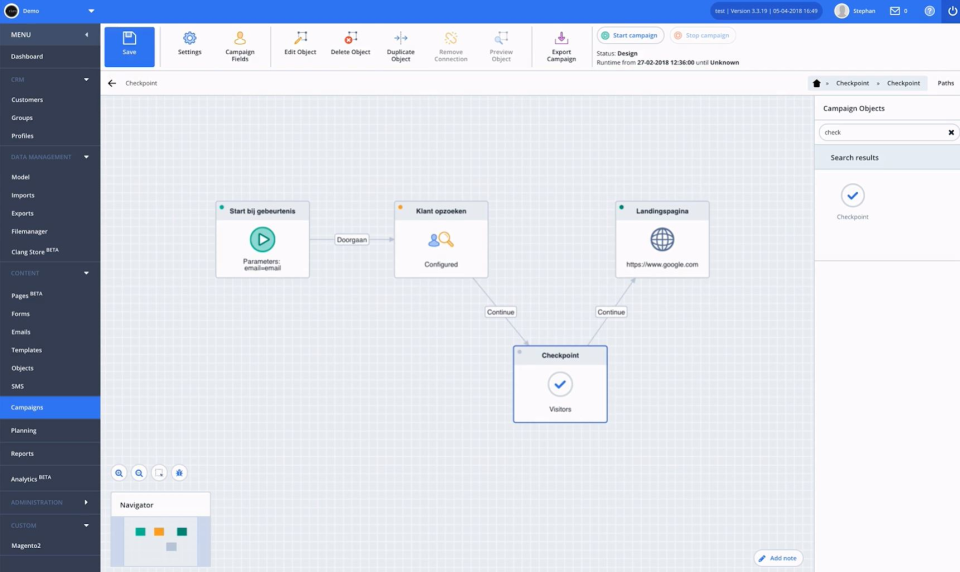Zoom in on the campaign canvas
Viewport: 960px width, 572px height.
click(x=119, y=473)
